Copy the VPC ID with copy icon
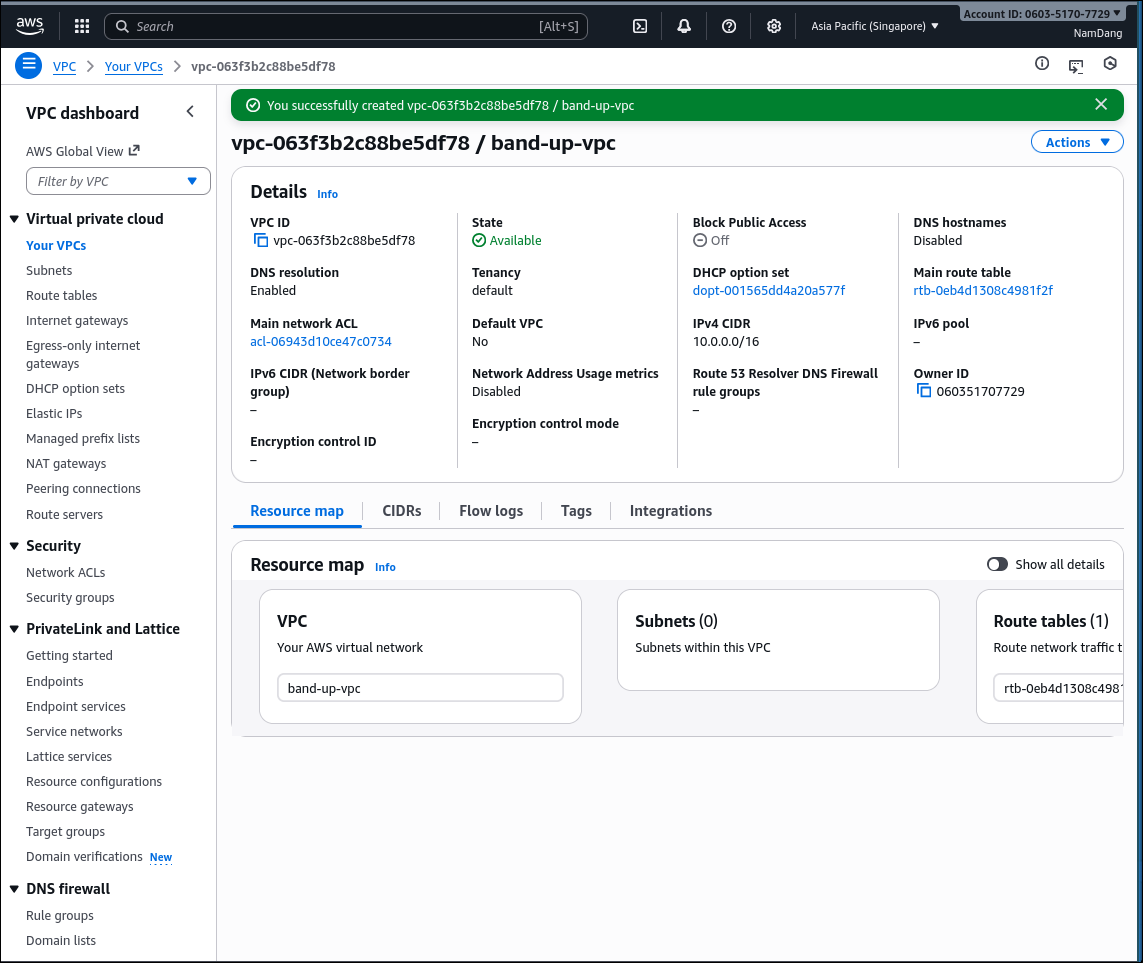1143x963 pixels. pyautogui.click(x=261, y=241)
